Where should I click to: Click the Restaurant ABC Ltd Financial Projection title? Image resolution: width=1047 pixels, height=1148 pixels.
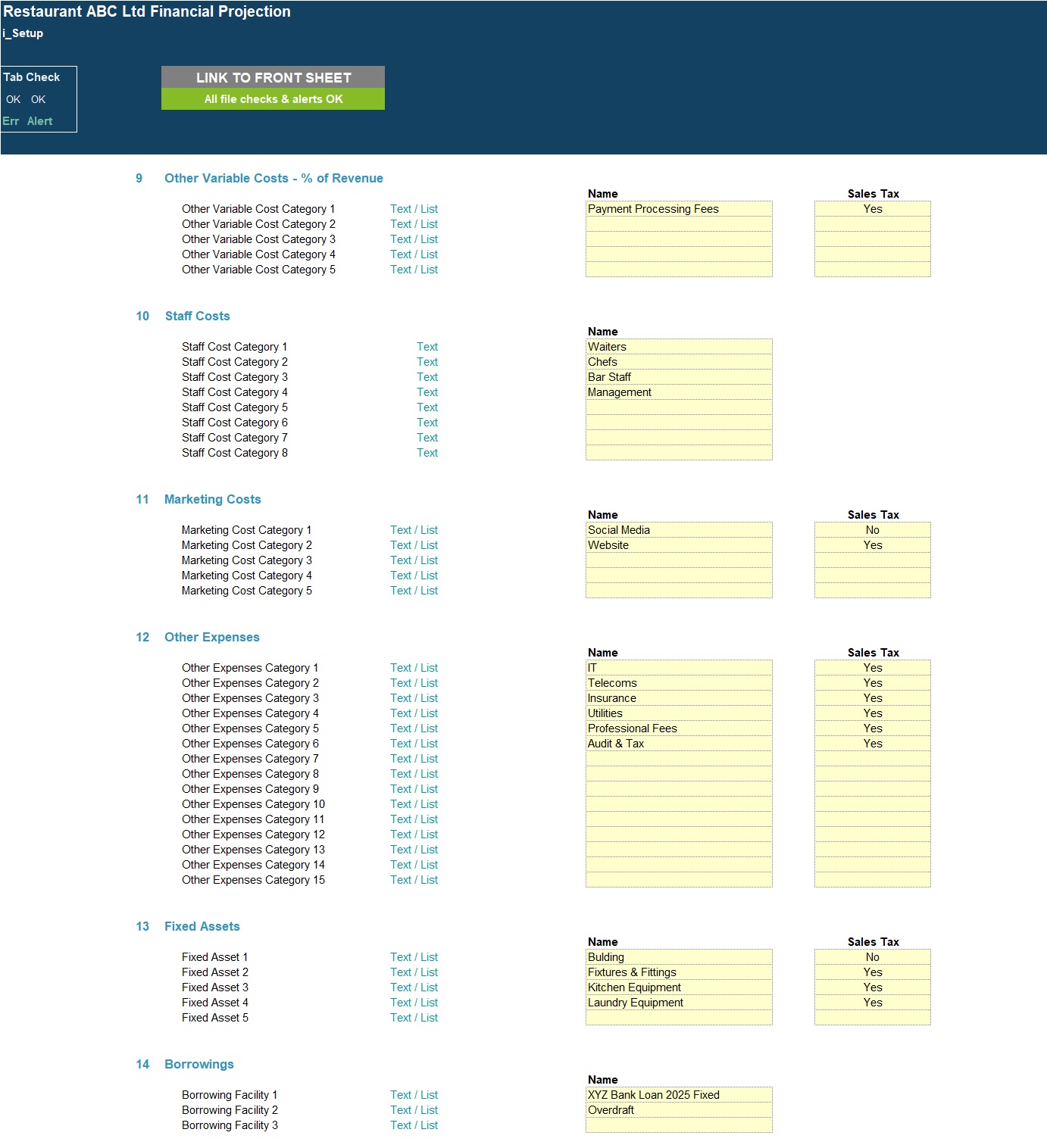[x=147, y=11]
